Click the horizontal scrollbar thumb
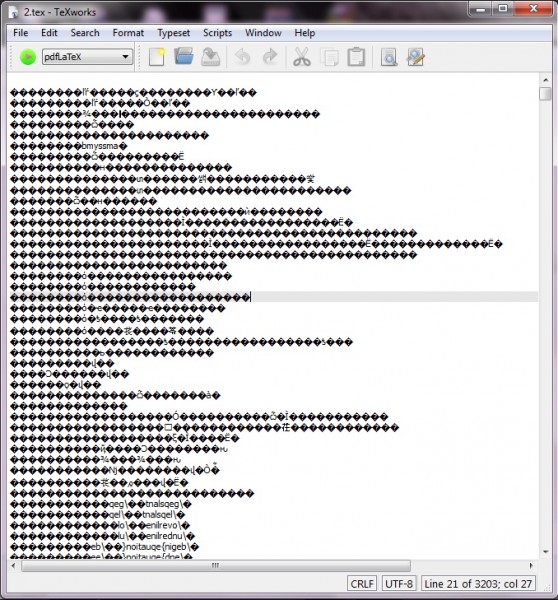The image size is (558, 600). 216,566
